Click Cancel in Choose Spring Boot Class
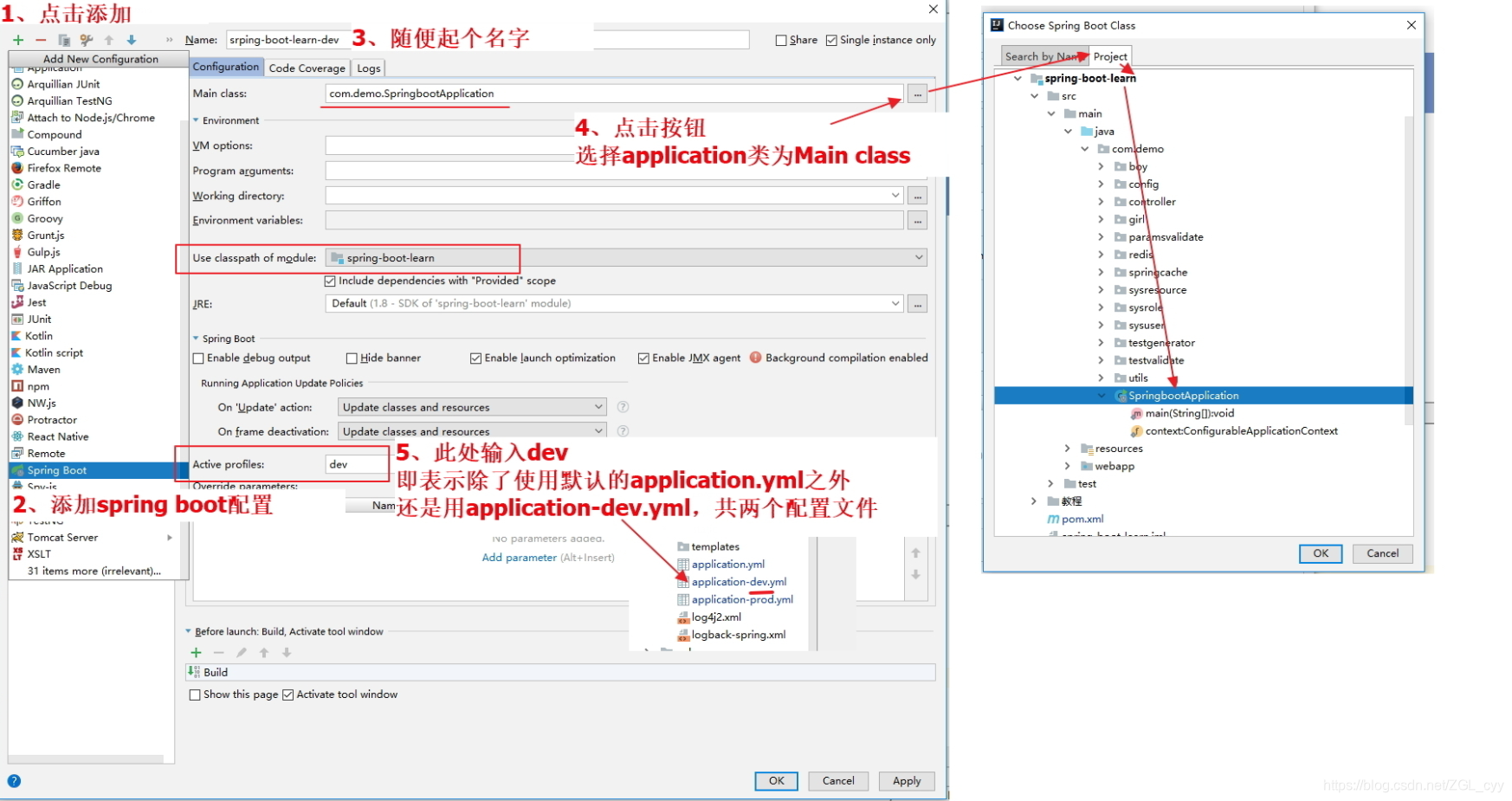1512x801 pixels. [1382, 553]
